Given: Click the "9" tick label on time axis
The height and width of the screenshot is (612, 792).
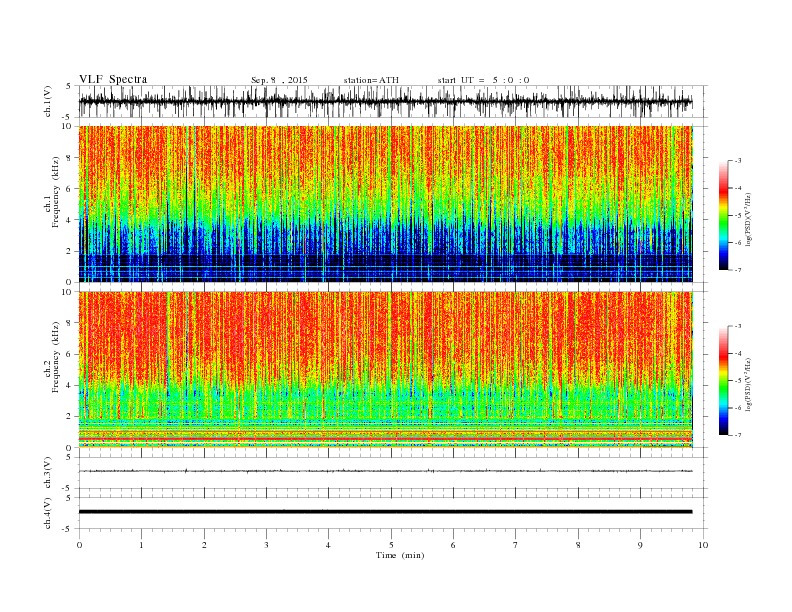Looking at the screenshot, I should coord(640,545).
